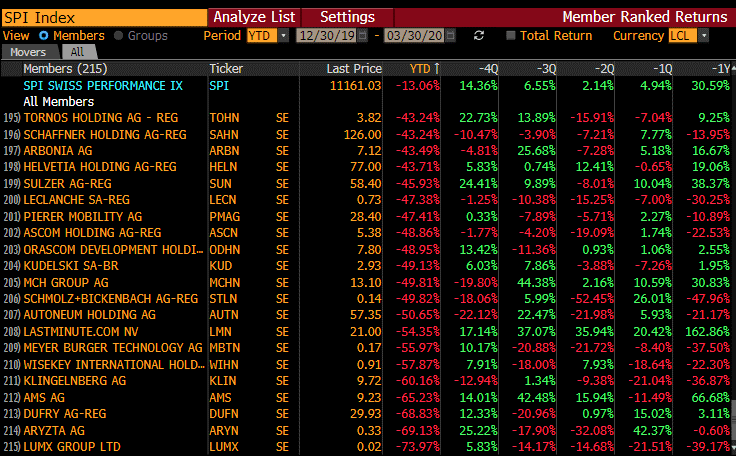Switch to the Movers tab
The height and width of the screenshot is (456, 736).
[29, 52]
